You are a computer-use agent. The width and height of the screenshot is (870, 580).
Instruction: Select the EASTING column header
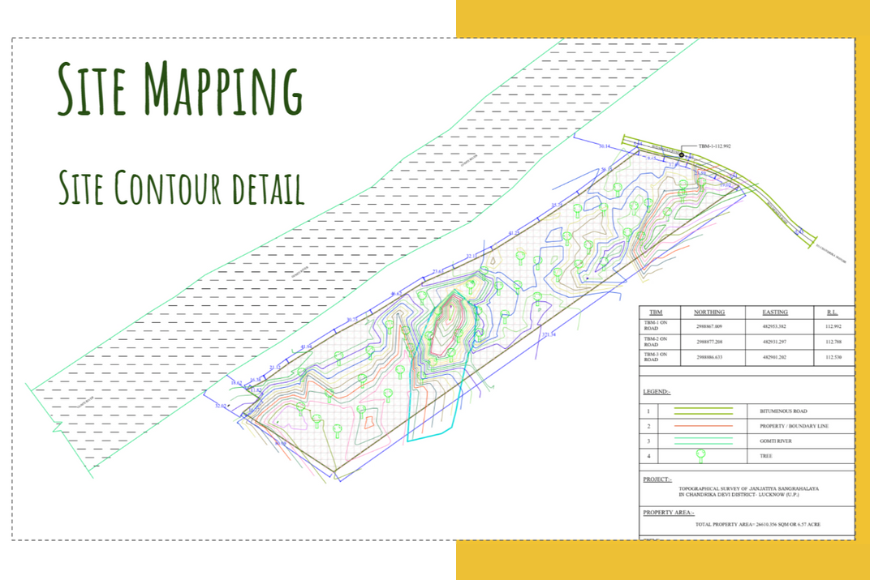[x=774, y=312]
